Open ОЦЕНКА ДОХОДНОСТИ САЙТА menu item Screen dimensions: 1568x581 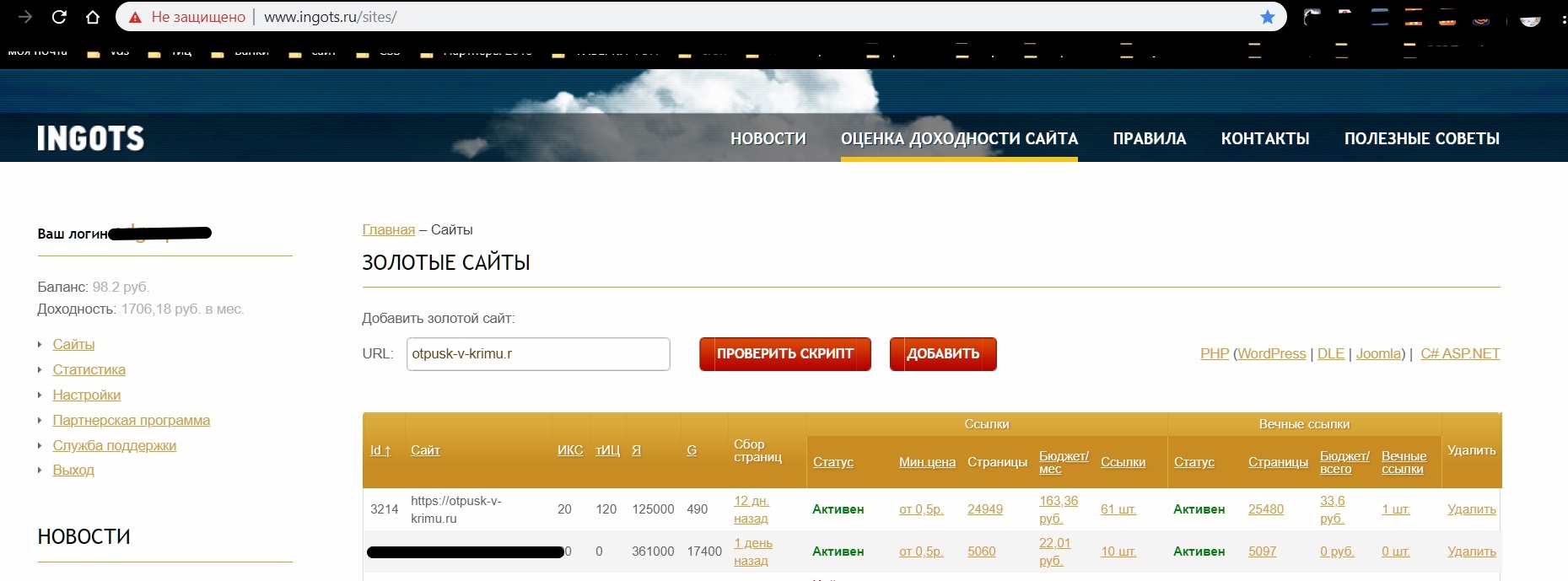coord(959,138)
